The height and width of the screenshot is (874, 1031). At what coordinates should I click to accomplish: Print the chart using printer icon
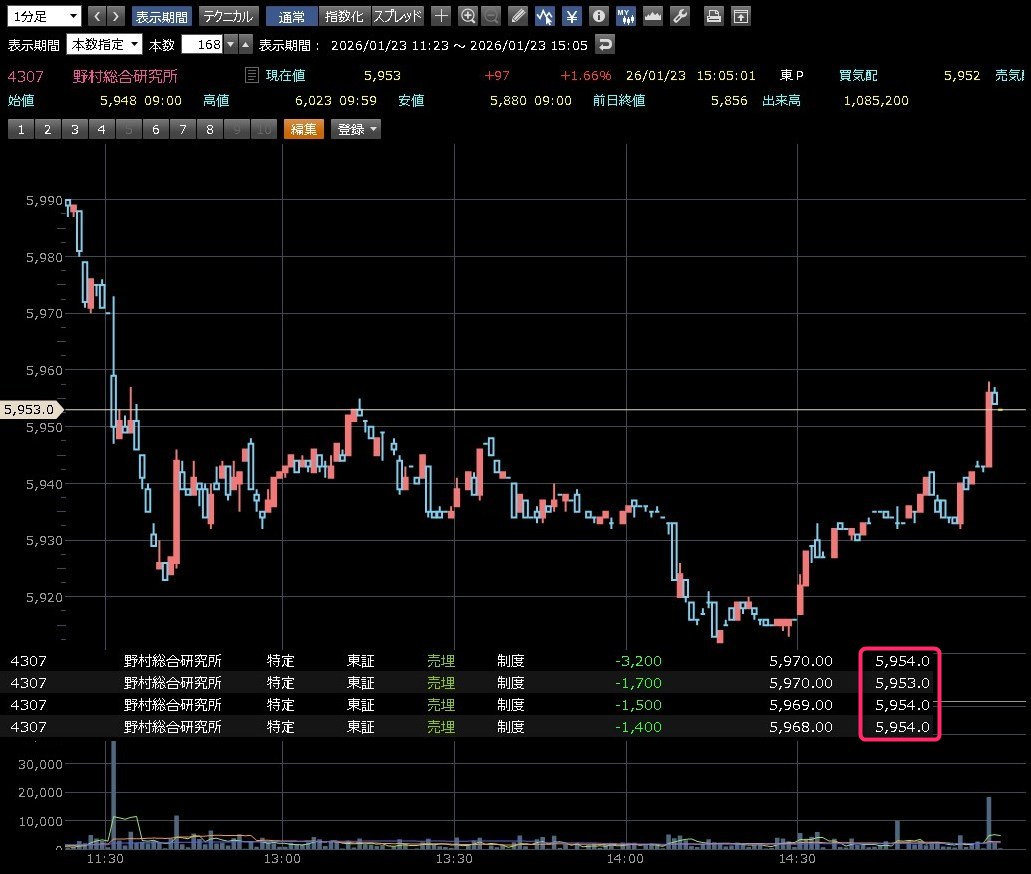[x=713, y=16]
